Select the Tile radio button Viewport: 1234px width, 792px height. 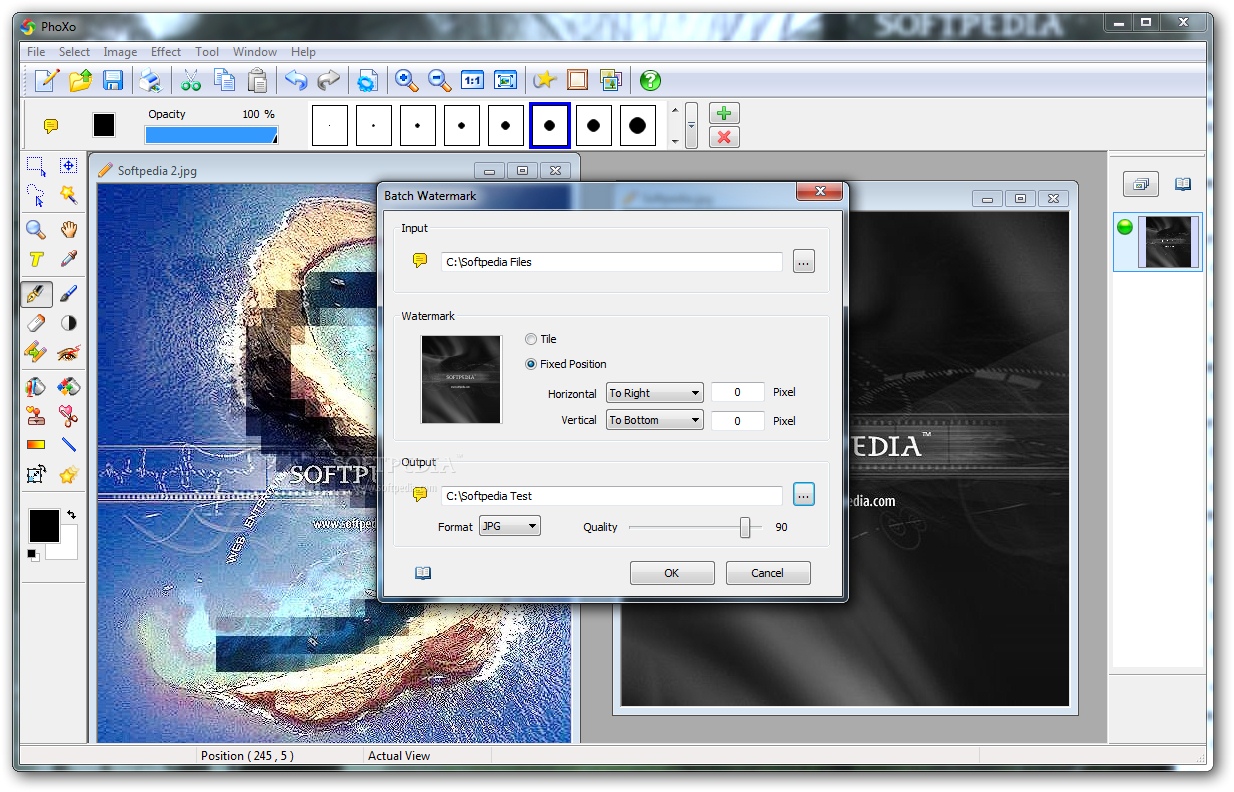click(x=531, y=339)
